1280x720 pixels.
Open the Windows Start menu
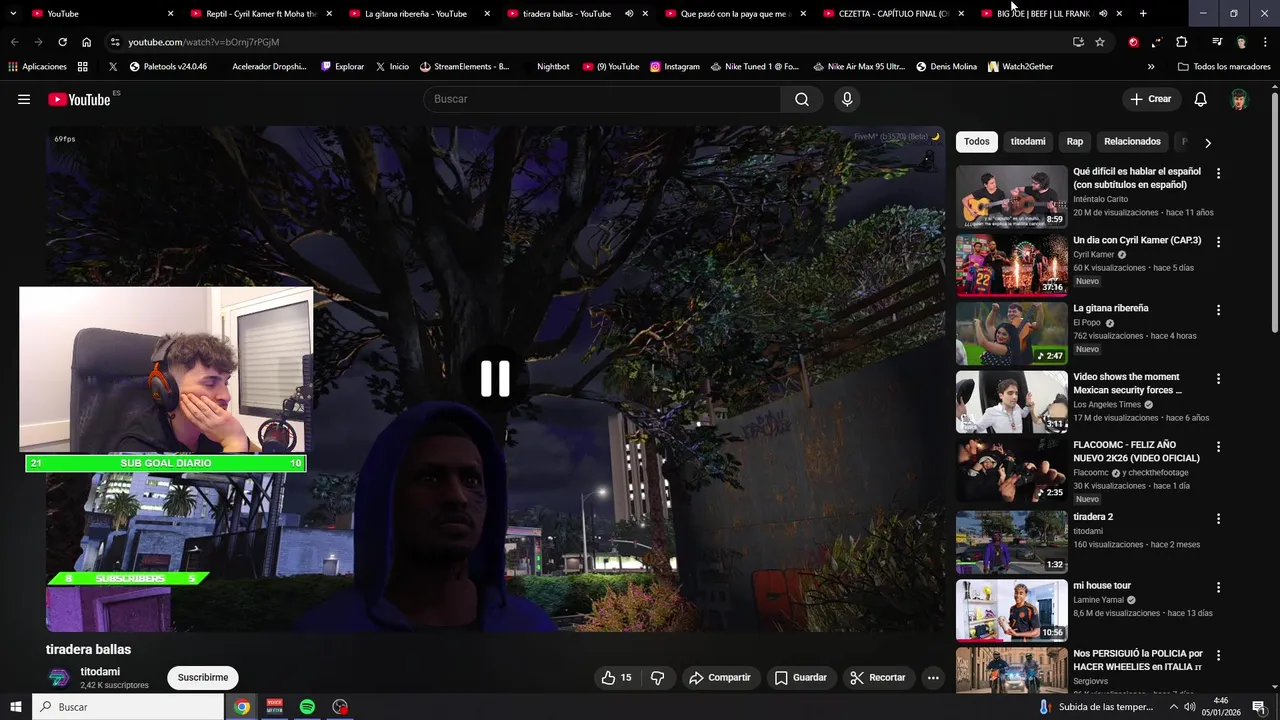coord(15,707)
